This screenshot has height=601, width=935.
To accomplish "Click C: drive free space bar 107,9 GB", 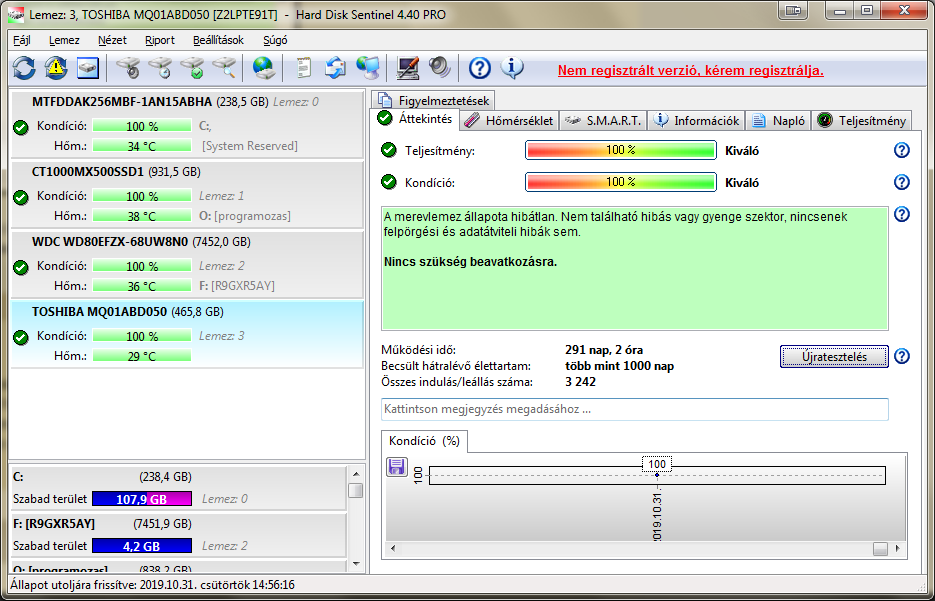I will [142, 498].
